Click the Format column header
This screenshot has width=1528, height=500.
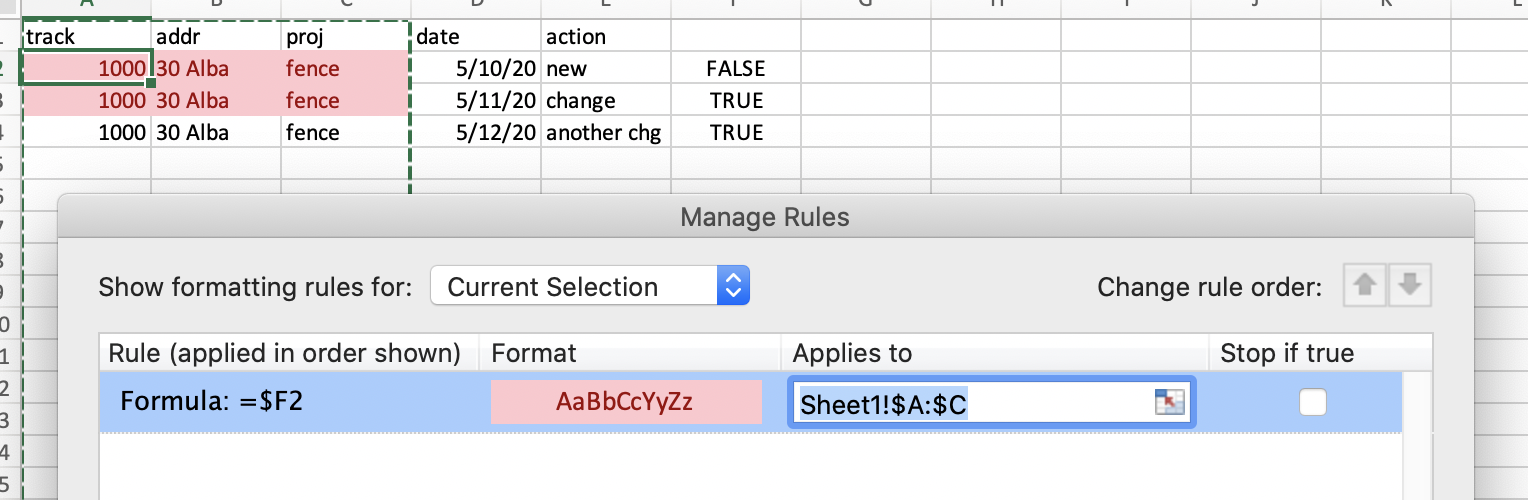point(630,353)
